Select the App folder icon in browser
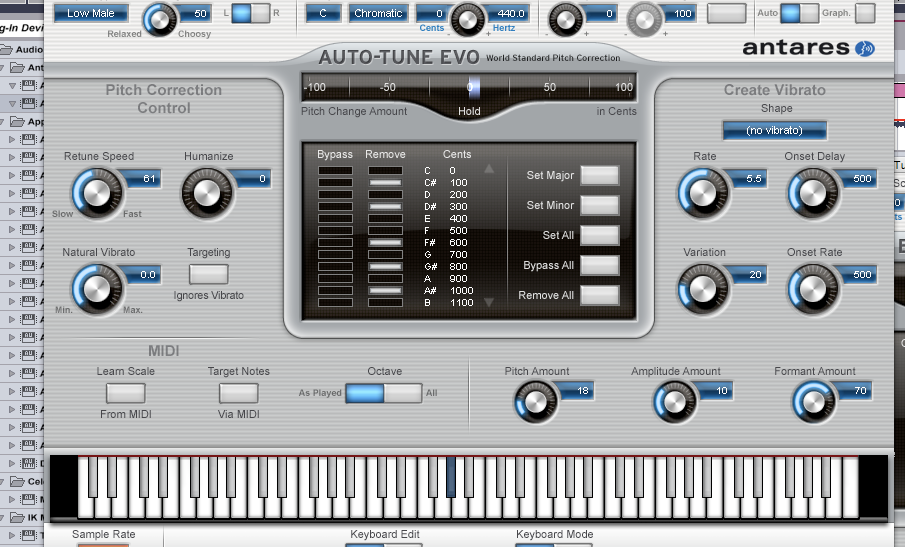Viewport: 905px width, 547px height. click(18, 121)
